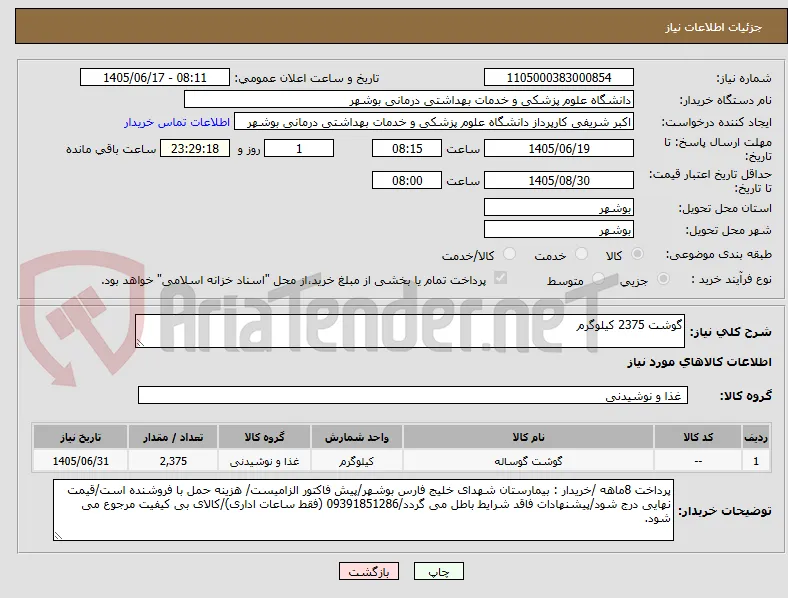The height and width of the screenshot is (598, 788).
Task: Click the گروه کالا column header
Action: pos(264,437)
